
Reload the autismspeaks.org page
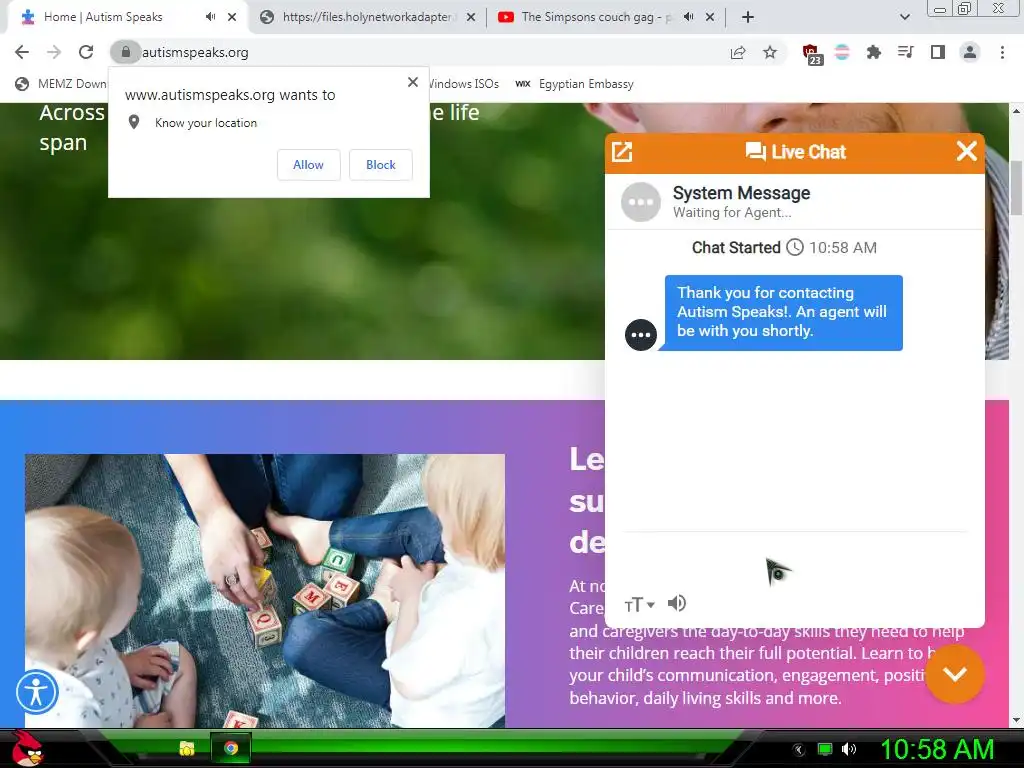tap(86, 52)
